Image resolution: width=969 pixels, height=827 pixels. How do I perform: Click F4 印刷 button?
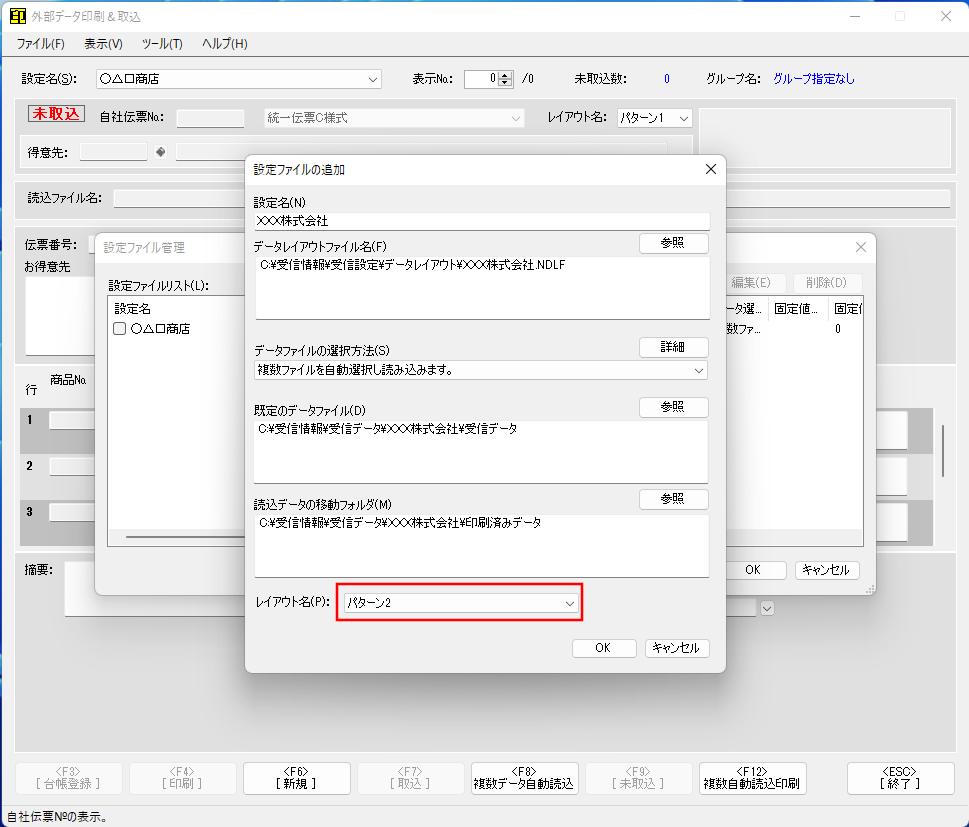[182, 778]
